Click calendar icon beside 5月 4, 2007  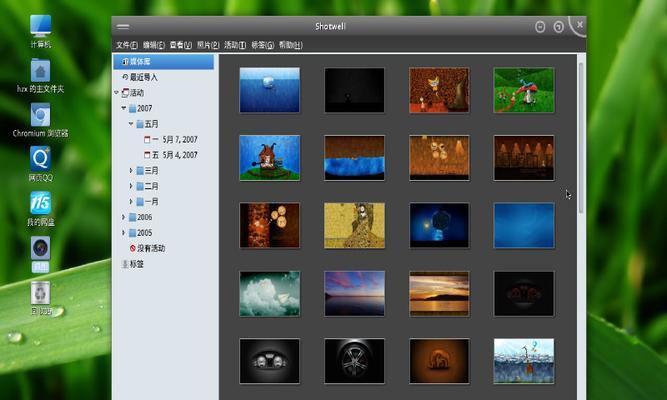tap(147, 155)
